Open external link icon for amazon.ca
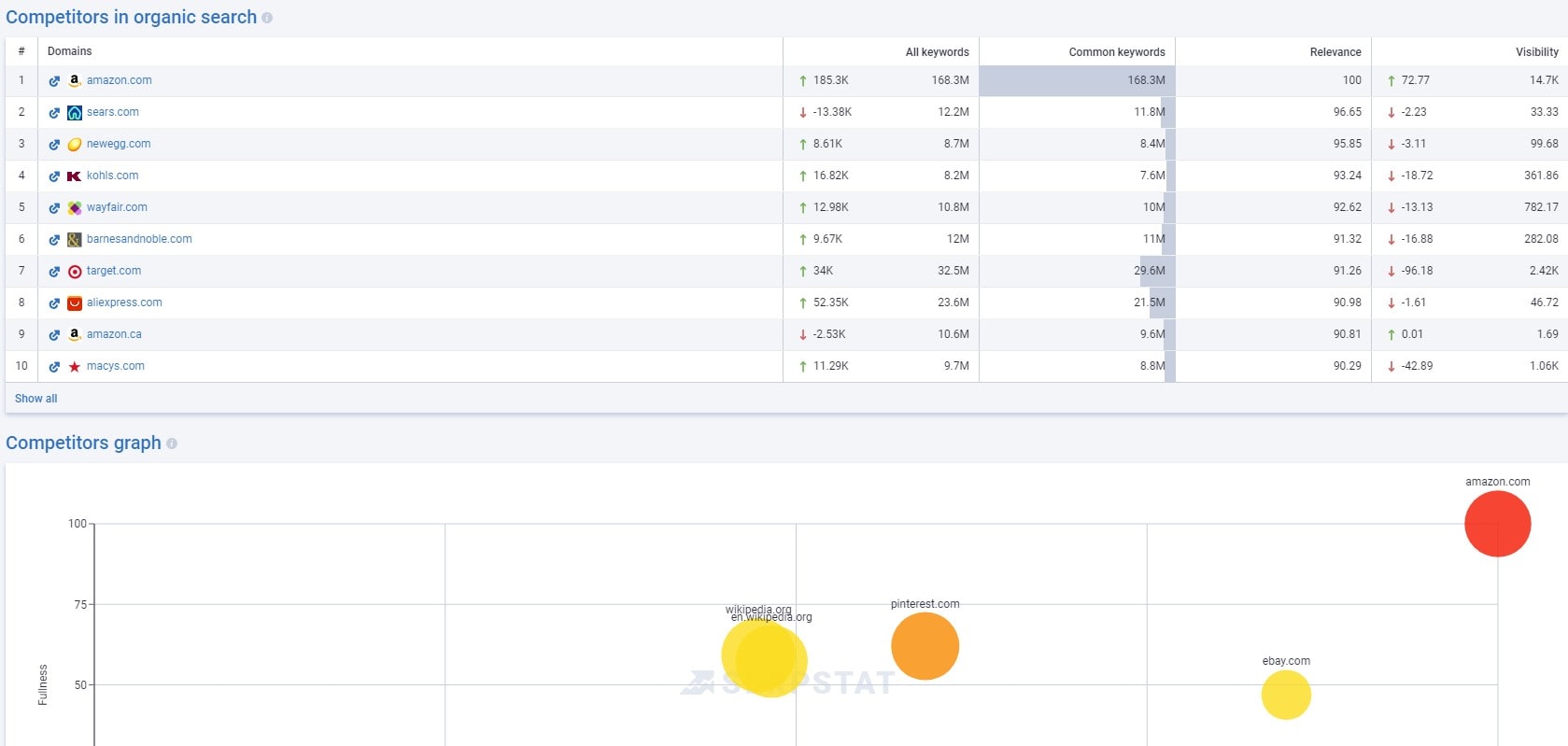 (x=54, y=335)
